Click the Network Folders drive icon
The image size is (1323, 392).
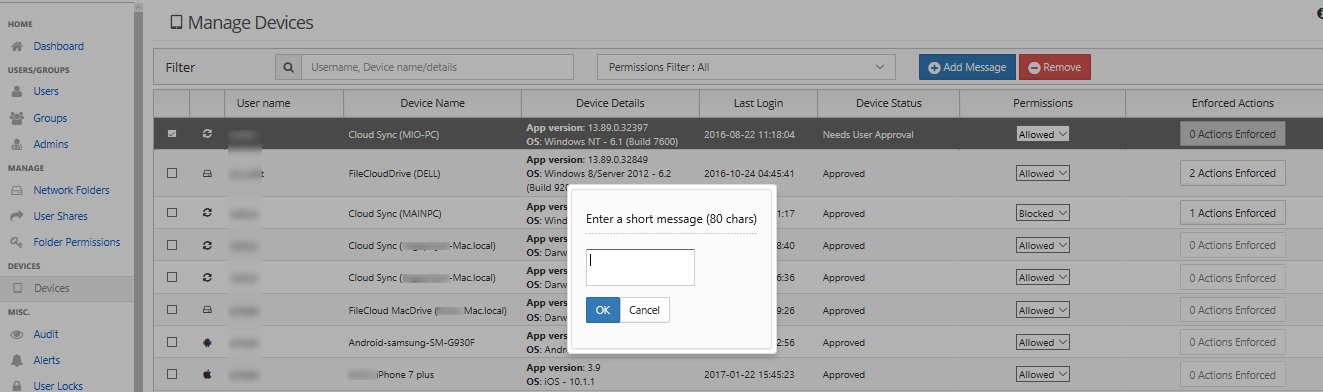point(16,190)
